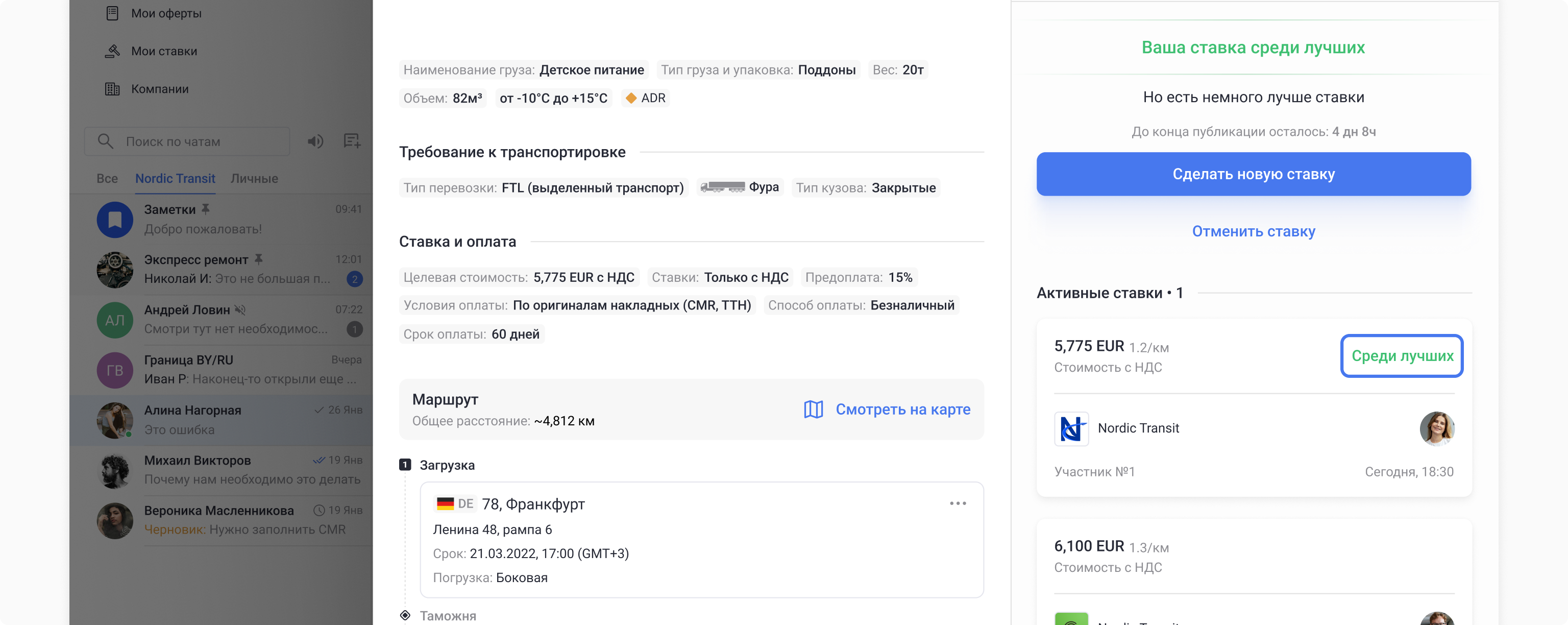Image resolution: width=1568 pixels, height=625 pixels.
Task: Click the Вес 20т chip
Action: 898,70
